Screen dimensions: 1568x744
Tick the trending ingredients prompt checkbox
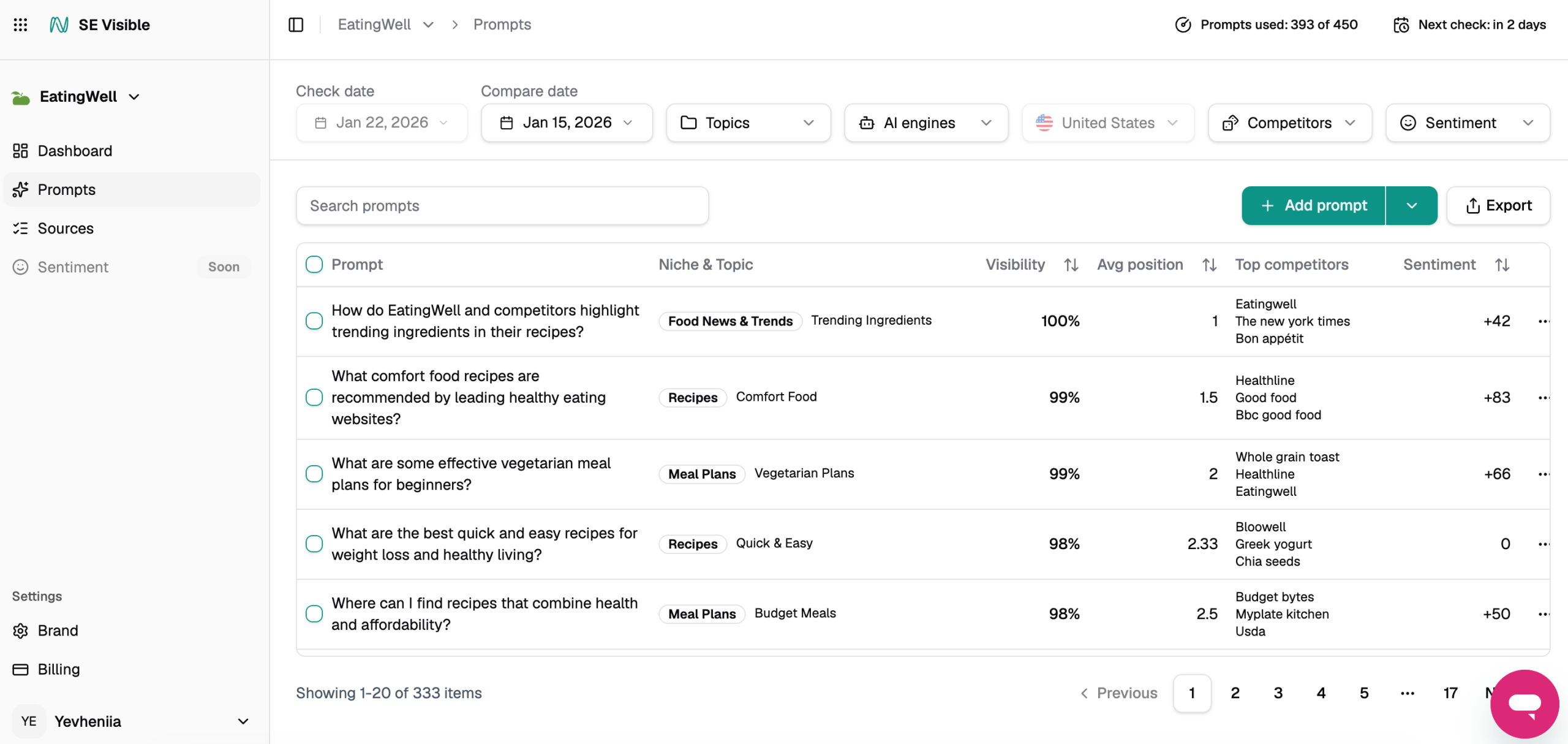tap(314, 321)
